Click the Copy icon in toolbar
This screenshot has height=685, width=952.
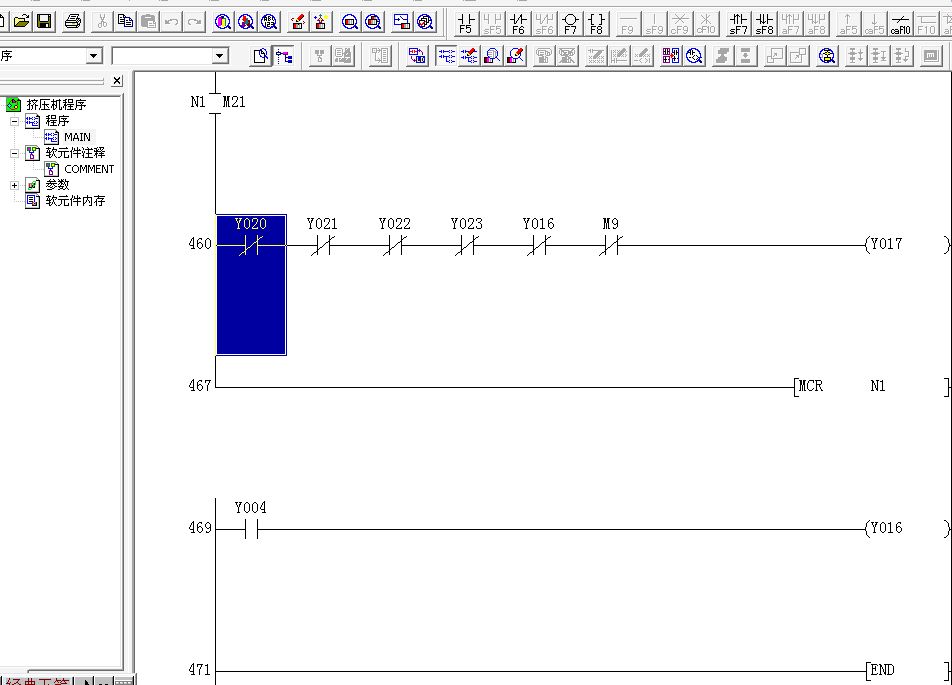pyautogui.click(x=125, y=21)
